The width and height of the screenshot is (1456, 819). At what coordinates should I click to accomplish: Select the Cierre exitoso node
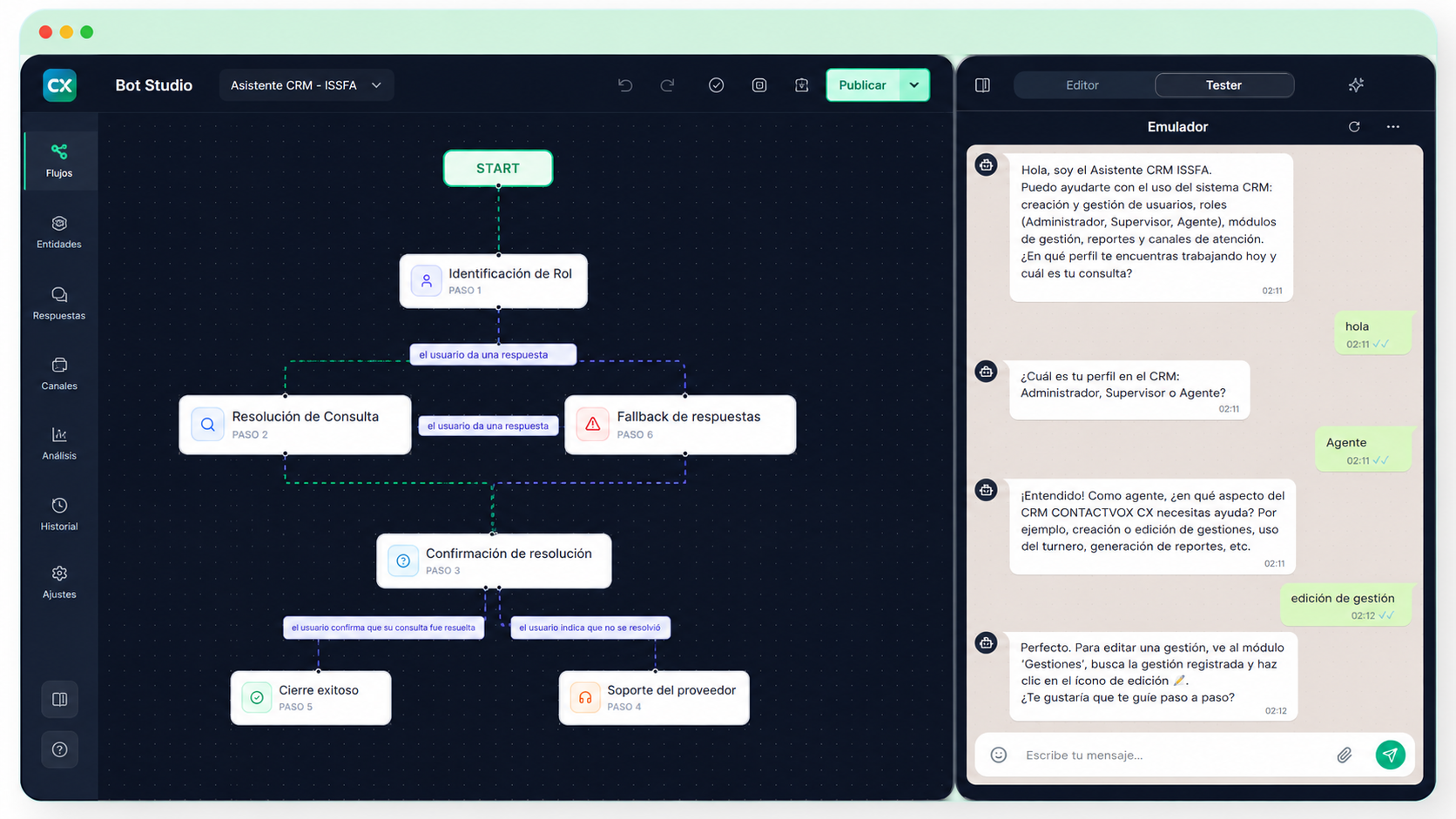(x=311, y=697)
